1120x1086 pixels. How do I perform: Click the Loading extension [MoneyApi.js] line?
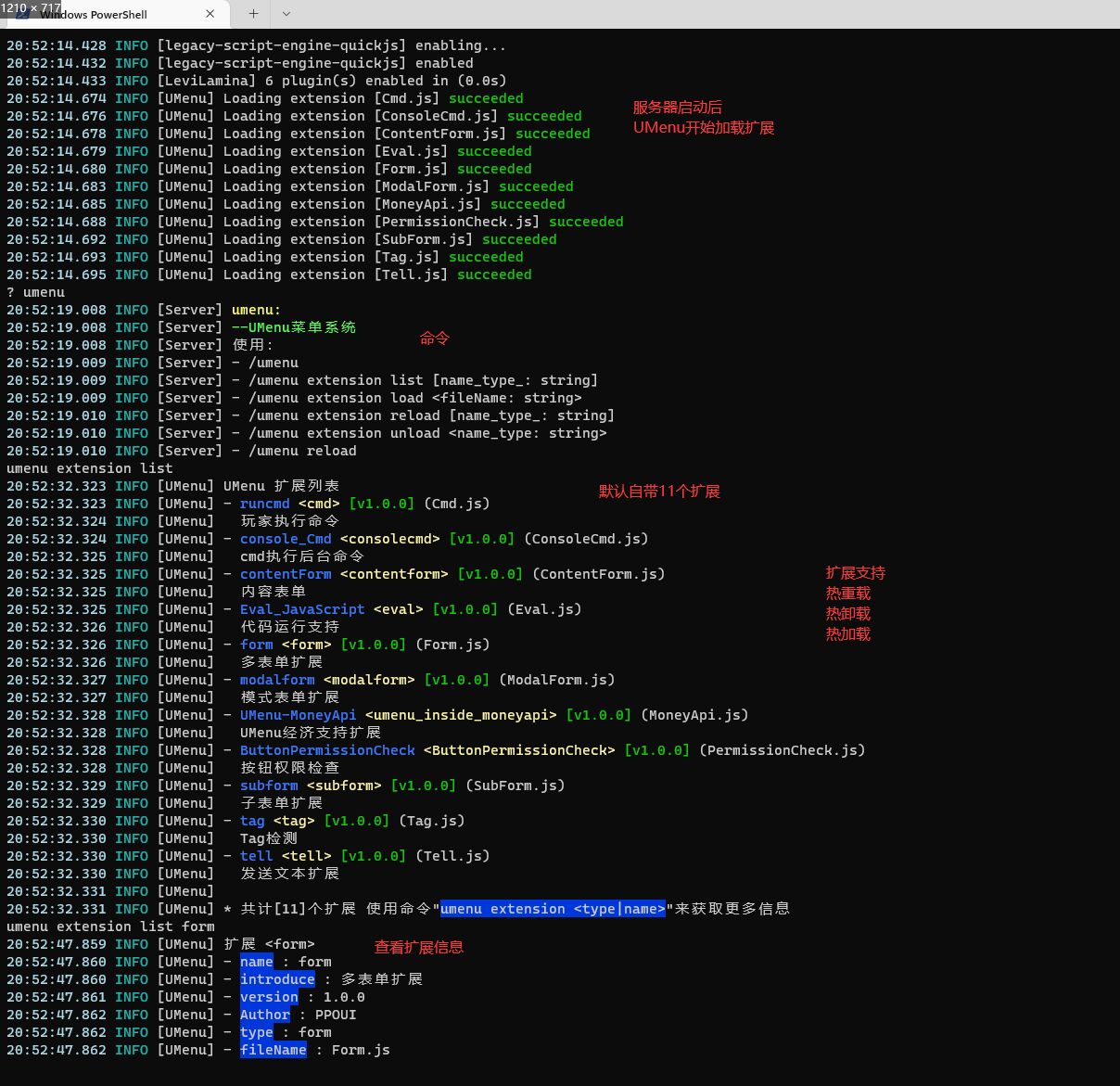coord(286,204)
